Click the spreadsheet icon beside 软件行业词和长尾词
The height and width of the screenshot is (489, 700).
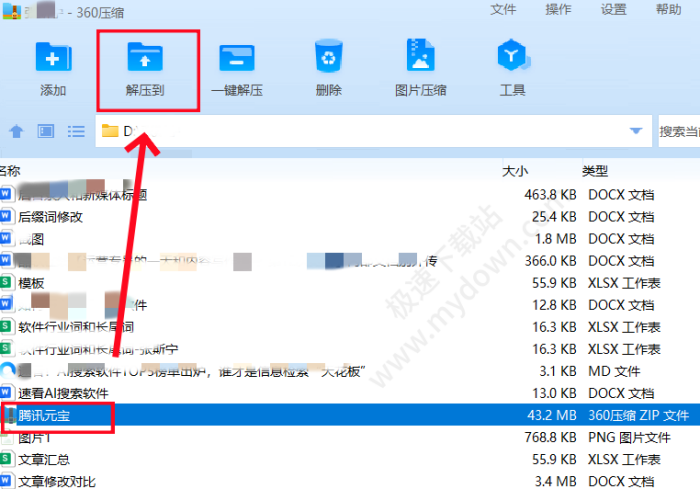[x=5, y=327]
